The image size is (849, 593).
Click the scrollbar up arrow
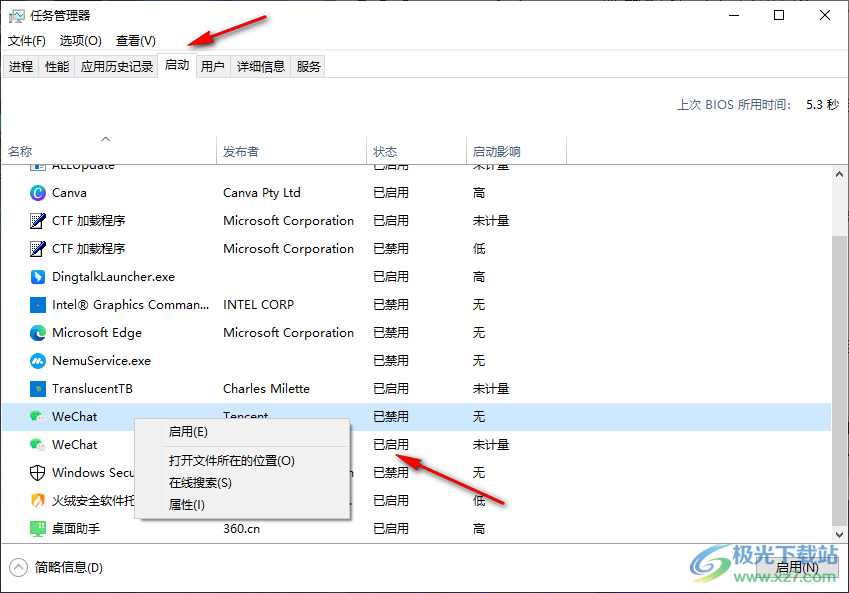(839, 174)
